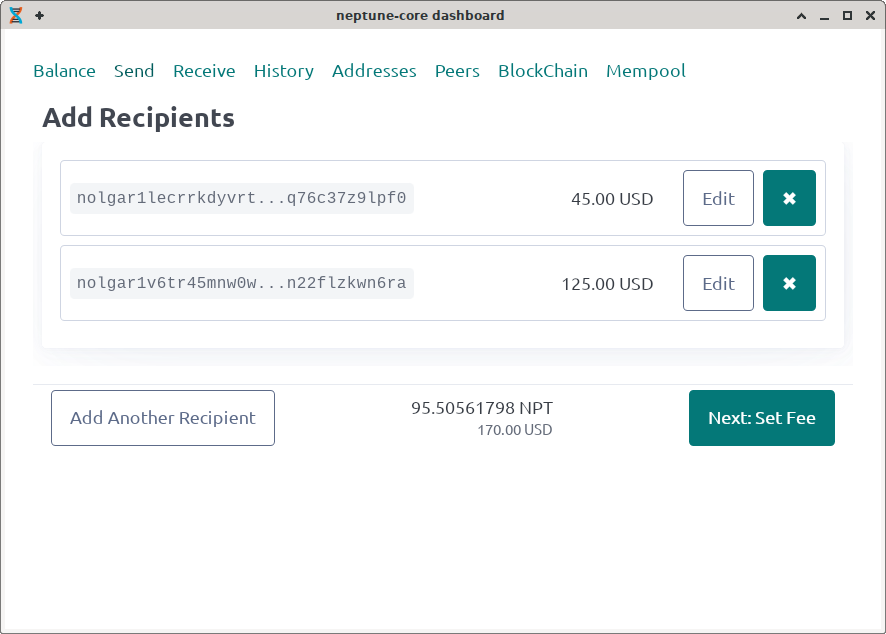Open the Mempool tab
Screen dimensions: 886x634
pyautogui.click(x=646, y=71)
